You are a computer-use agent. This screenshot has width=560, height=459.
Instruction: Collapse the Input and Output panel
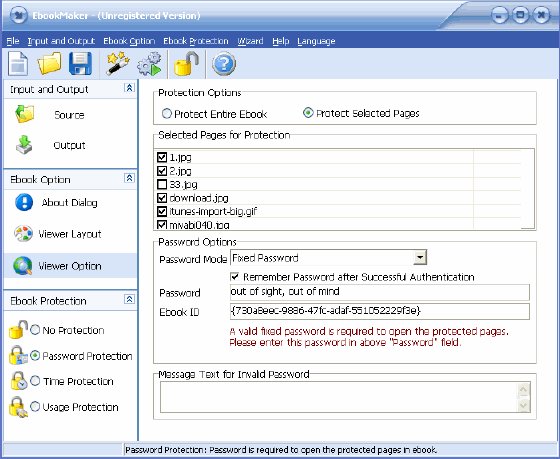pyautogui.click(x=129, y=88)
